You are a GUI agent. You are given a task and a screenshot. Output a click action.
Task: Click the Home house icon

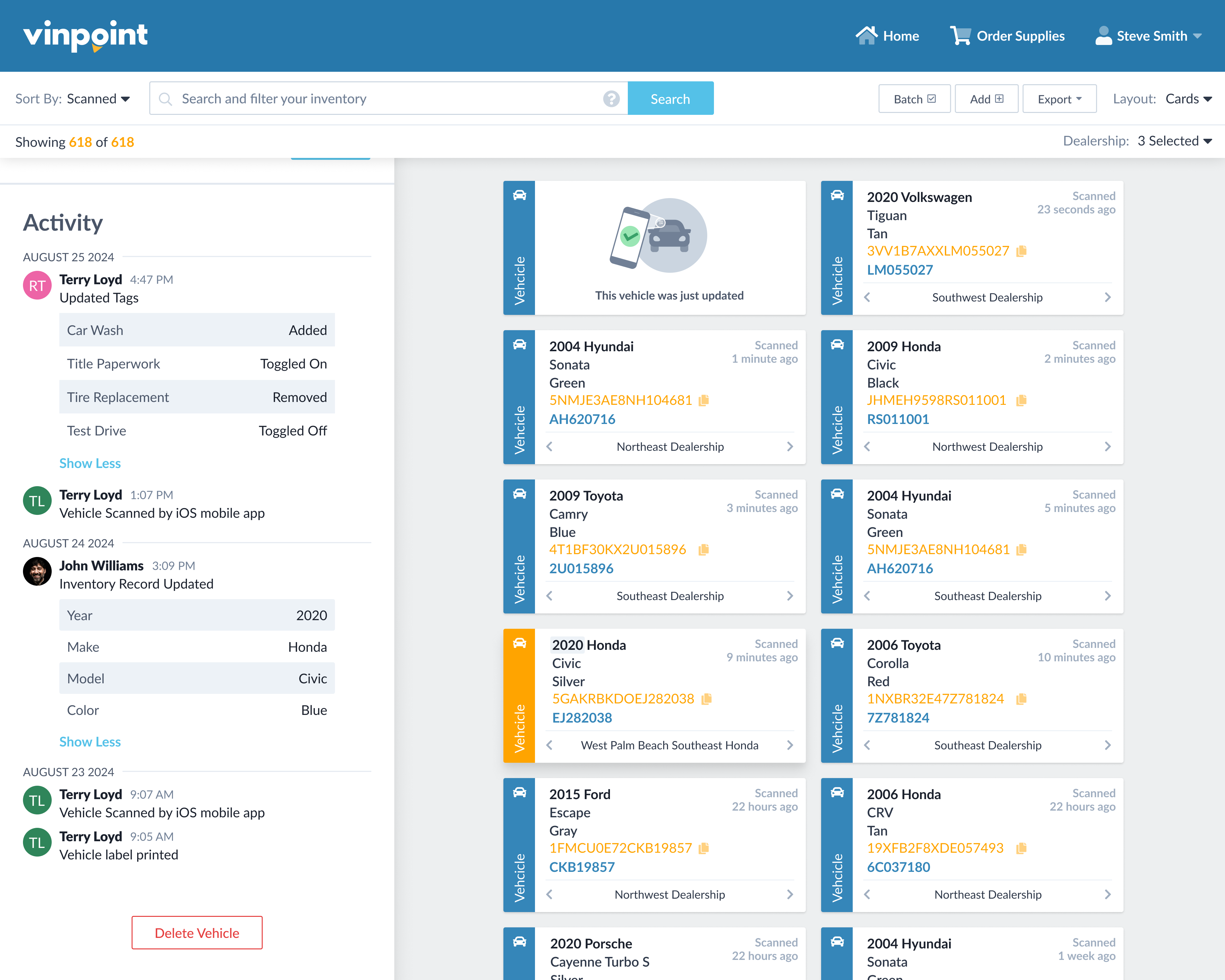(x=866, y=36)
